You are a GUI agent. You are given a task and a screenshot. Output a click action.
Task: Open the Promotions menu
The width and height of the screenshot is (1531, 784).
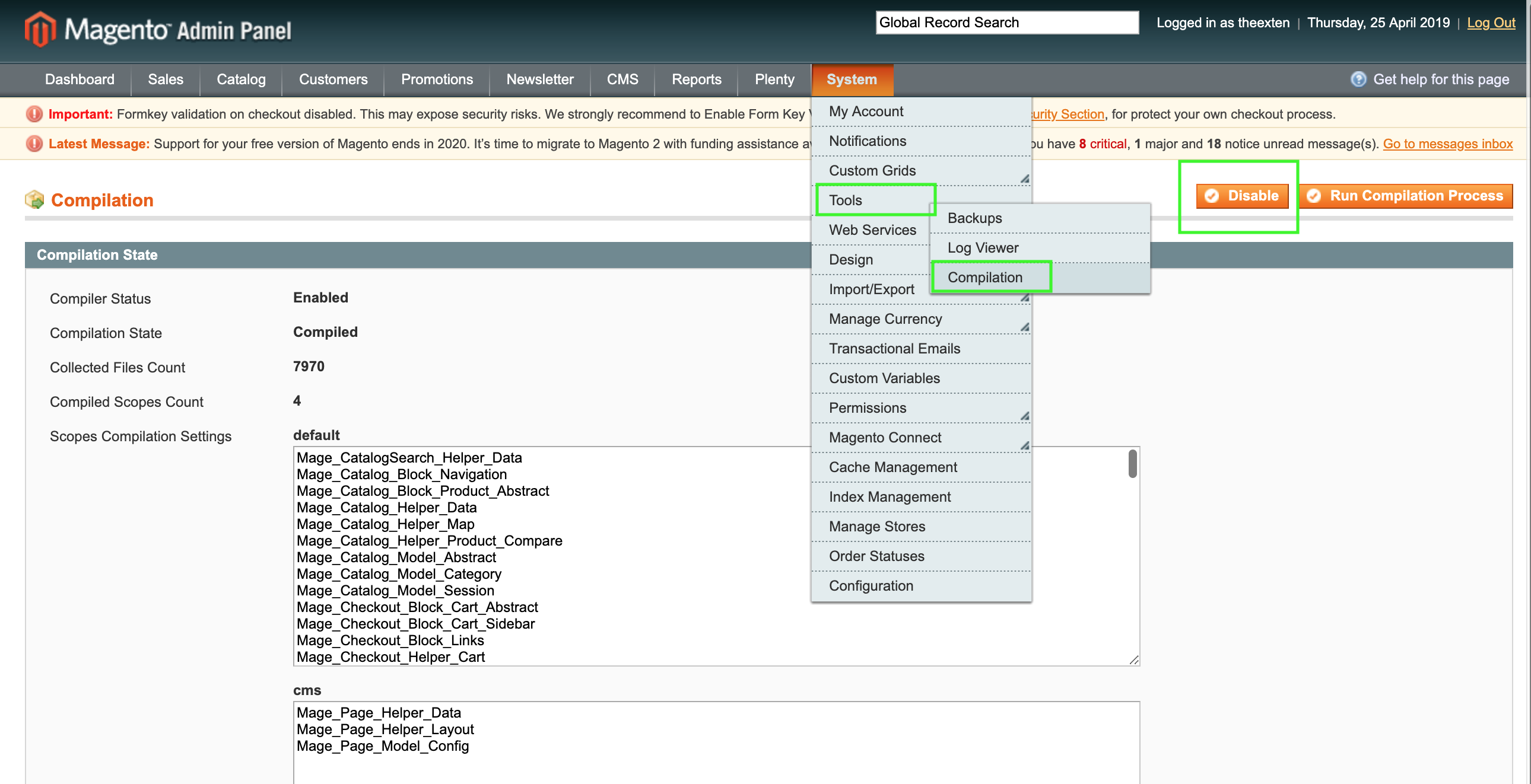[437, 79]
